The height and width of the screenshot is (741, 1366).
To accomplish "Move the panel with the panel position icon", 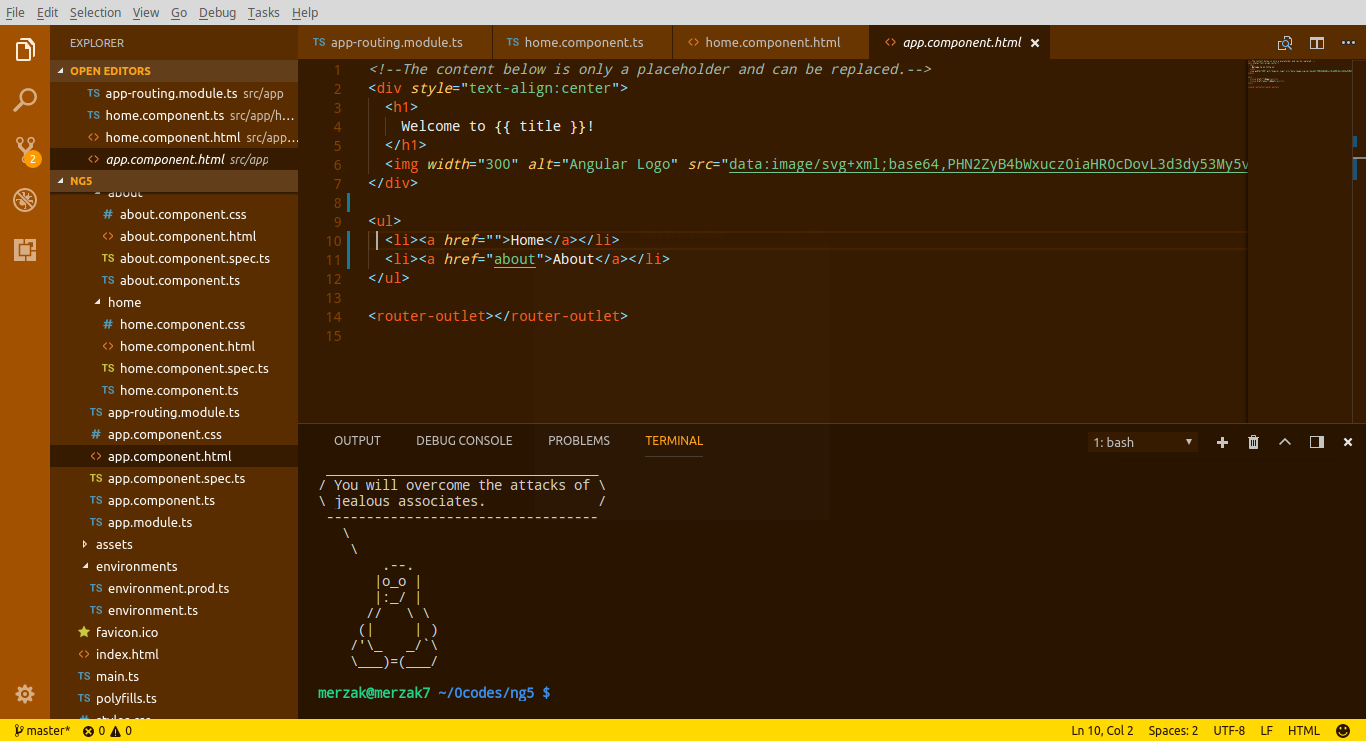I will (x=1317, y=442).
